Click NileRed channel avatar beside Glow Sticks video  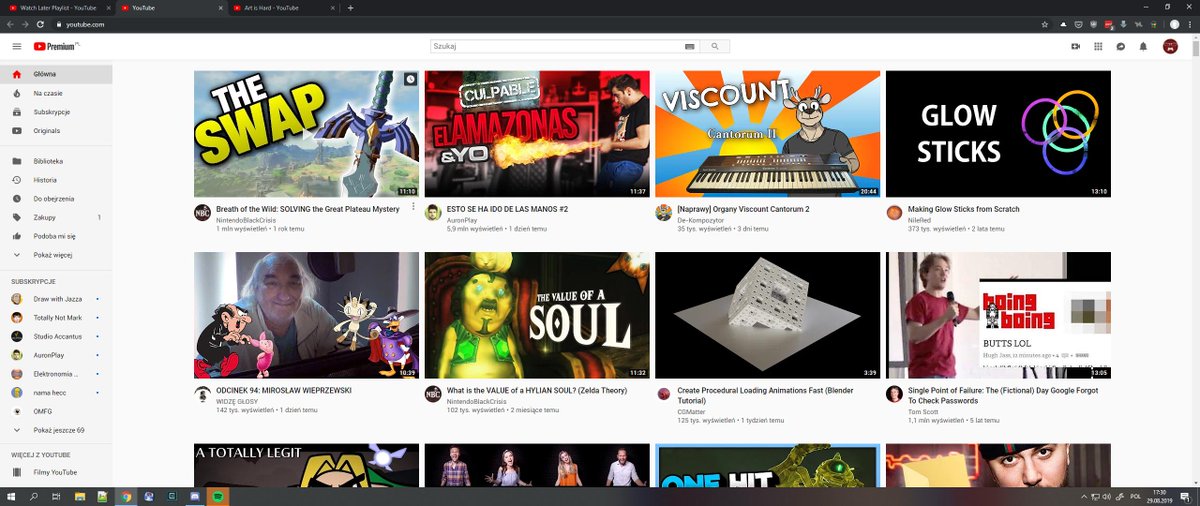click(x=894, y=212)
